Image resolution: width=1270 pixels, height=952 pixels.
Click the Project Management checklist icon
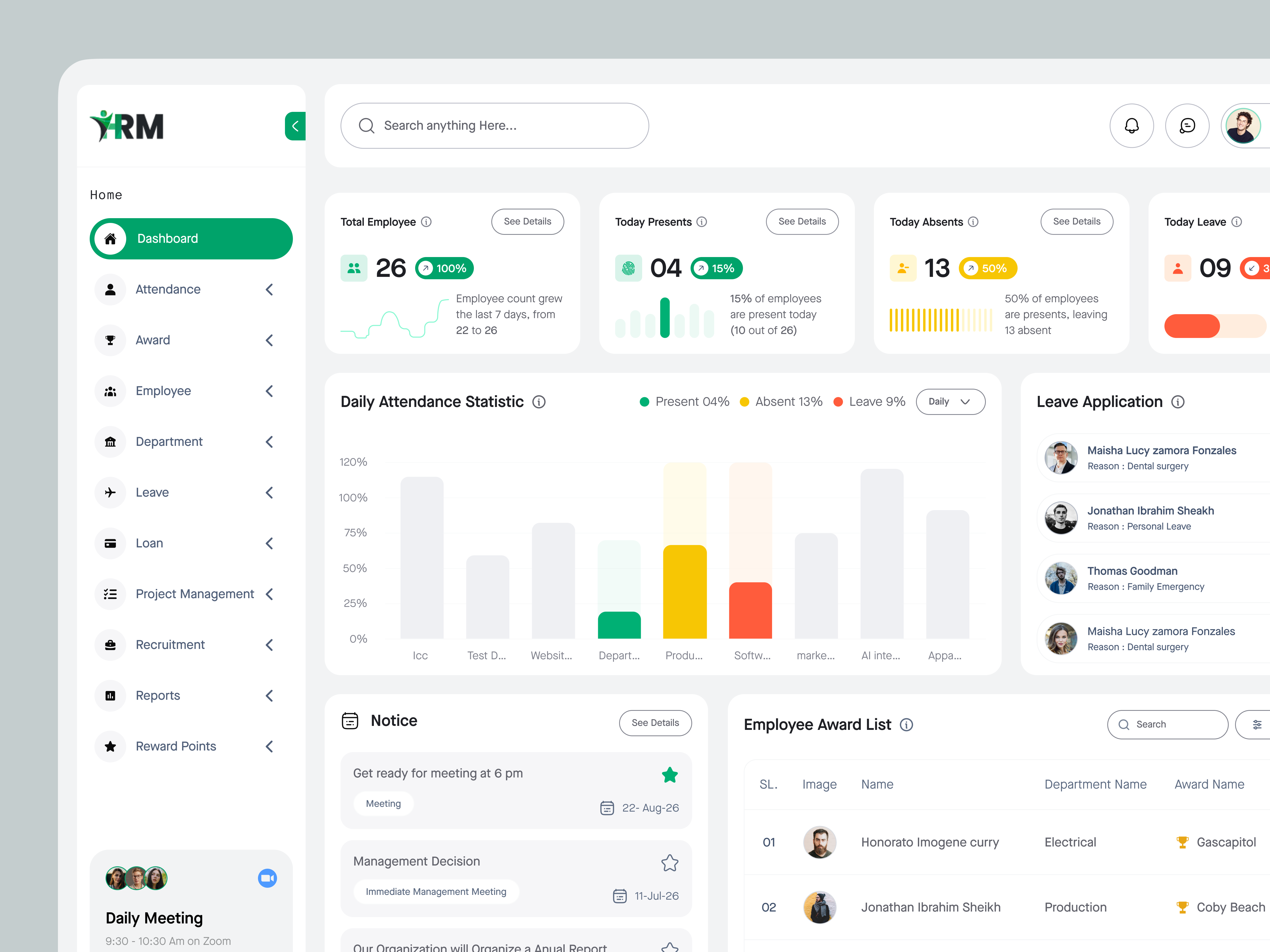[x=110, y=594]
